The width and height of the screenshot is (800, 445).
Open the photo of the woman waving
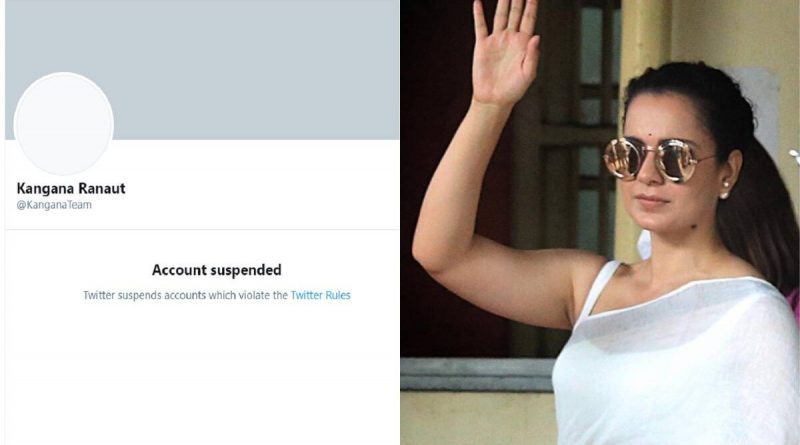[x=600, y=222]
